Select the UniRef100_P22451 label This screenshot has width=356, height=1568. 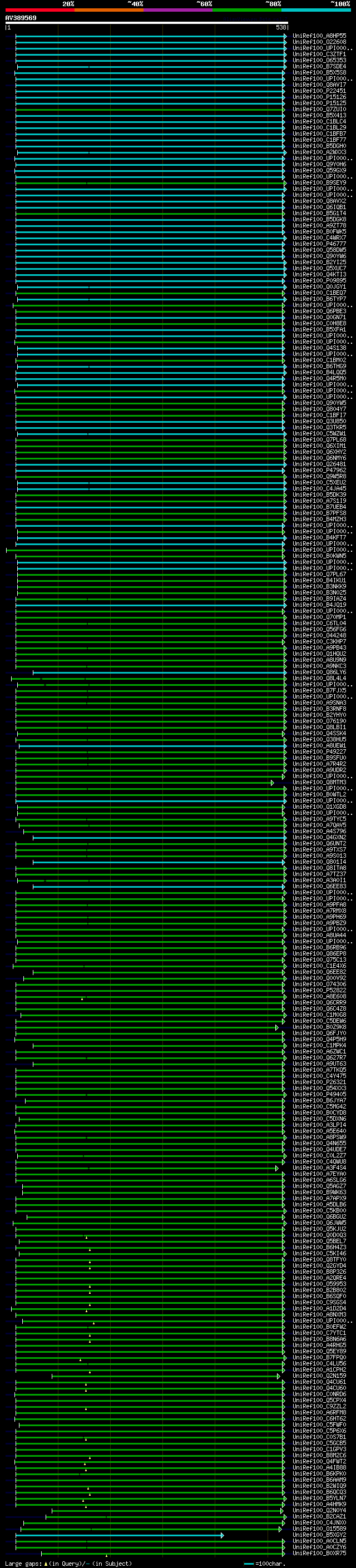[x=319, y=91]
